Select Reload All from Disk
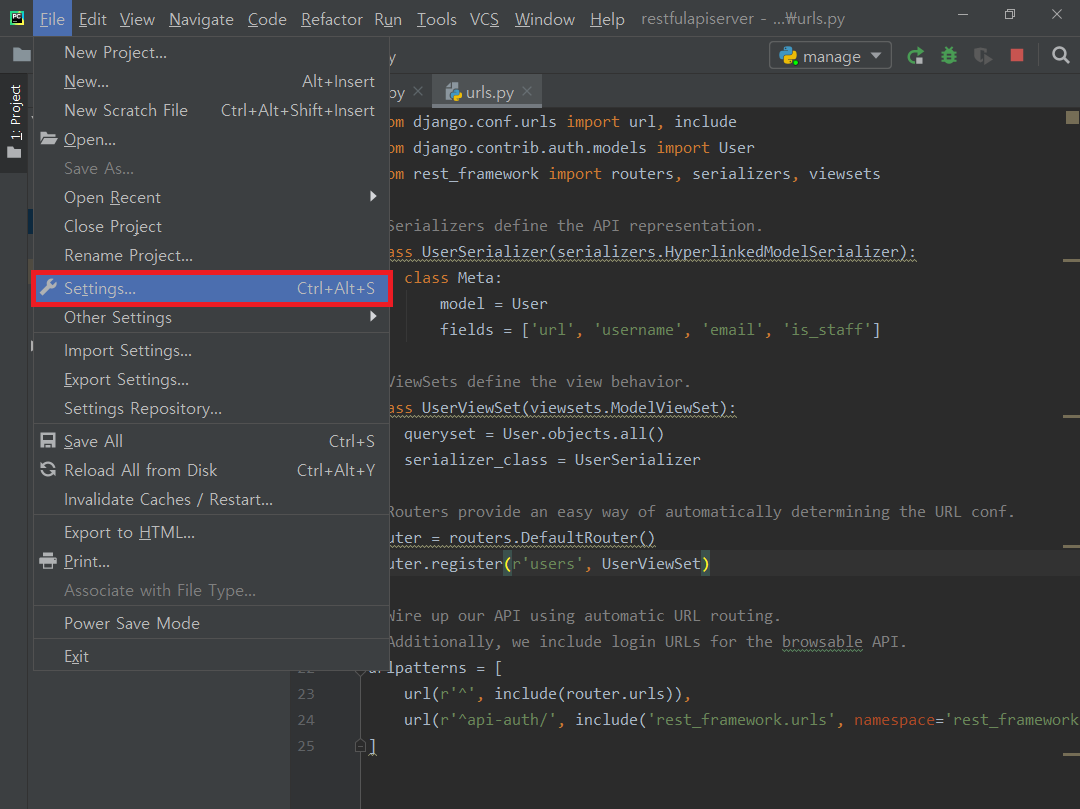Viewport: 1080px width, 809px height. click(211, 470)
